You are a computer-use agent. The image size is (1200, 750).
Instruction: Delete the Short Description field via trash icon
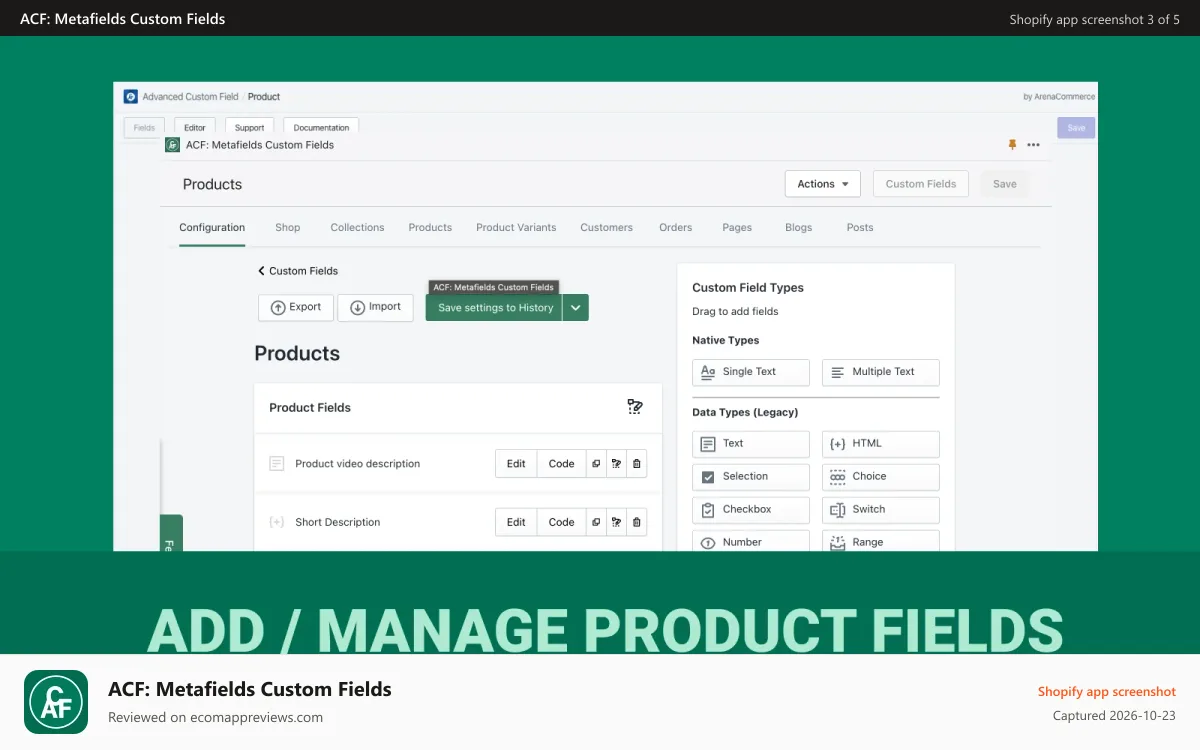click(x=637, y=522)
